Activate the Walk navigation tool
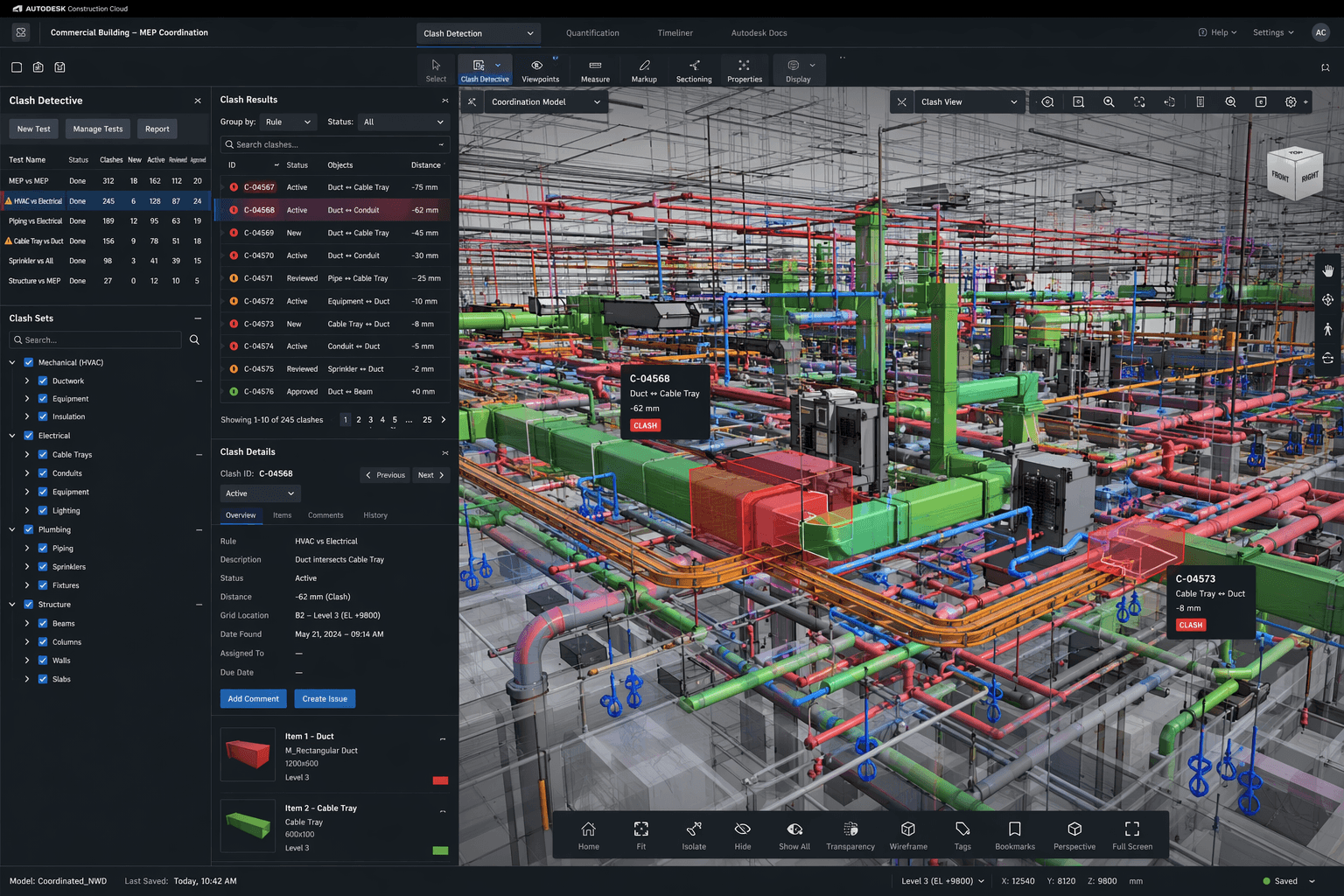The image size is (1344, 896). click(1328, 329)
